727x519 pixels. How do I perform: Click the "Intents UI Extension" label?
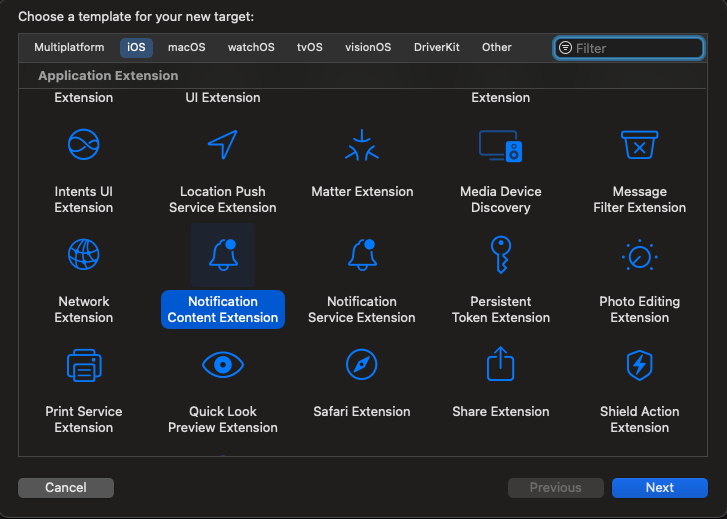point(83,199)
